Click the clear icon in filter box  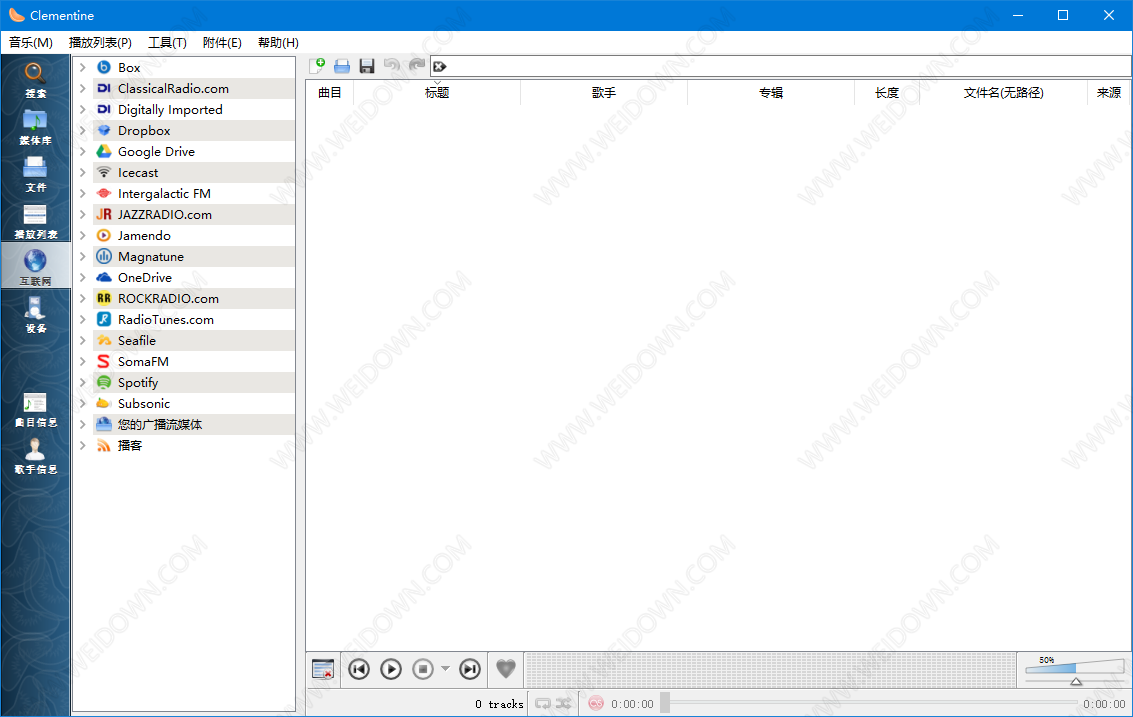tap(439, 66)
